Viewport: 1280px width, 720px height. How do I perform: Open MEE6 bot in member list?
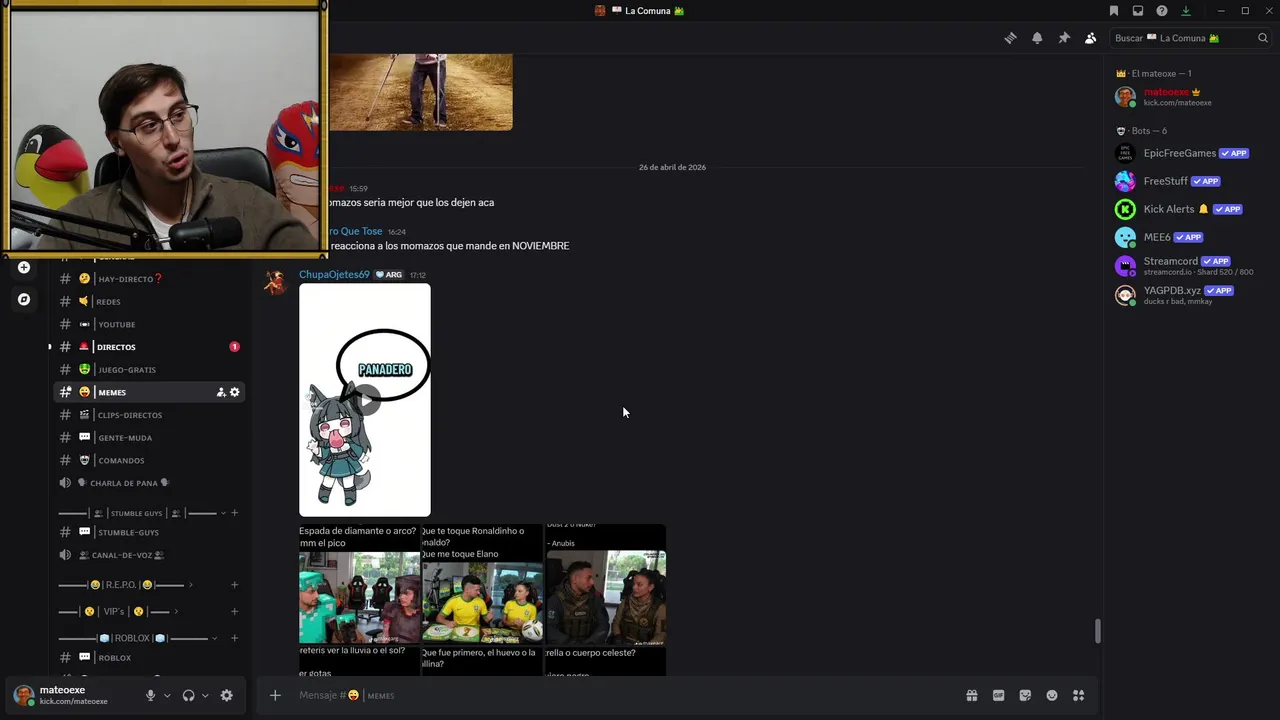1190,237
